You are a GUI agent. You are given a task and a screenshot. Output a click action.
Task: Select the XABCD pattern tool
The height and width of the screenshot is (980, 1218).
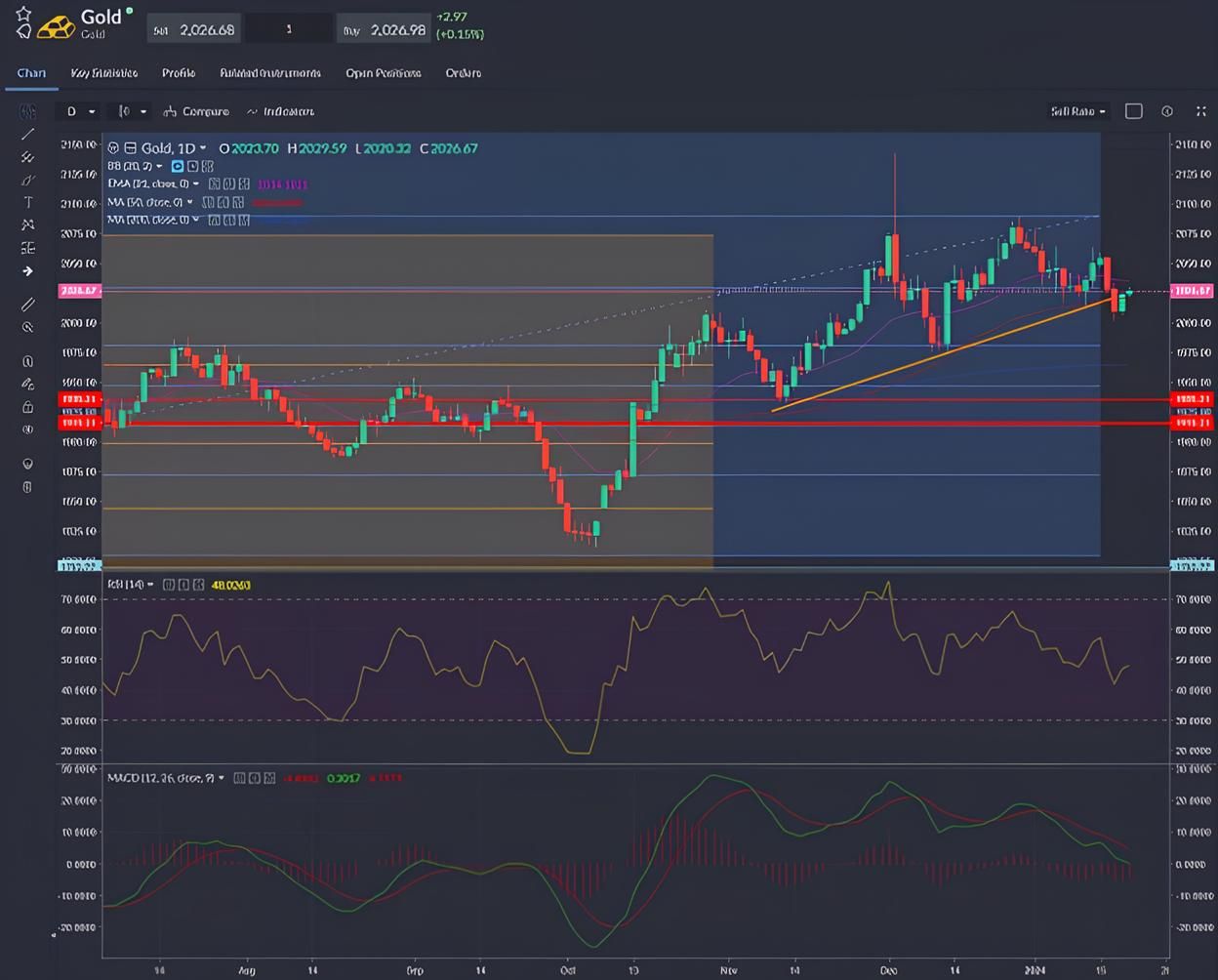[27, 225]
